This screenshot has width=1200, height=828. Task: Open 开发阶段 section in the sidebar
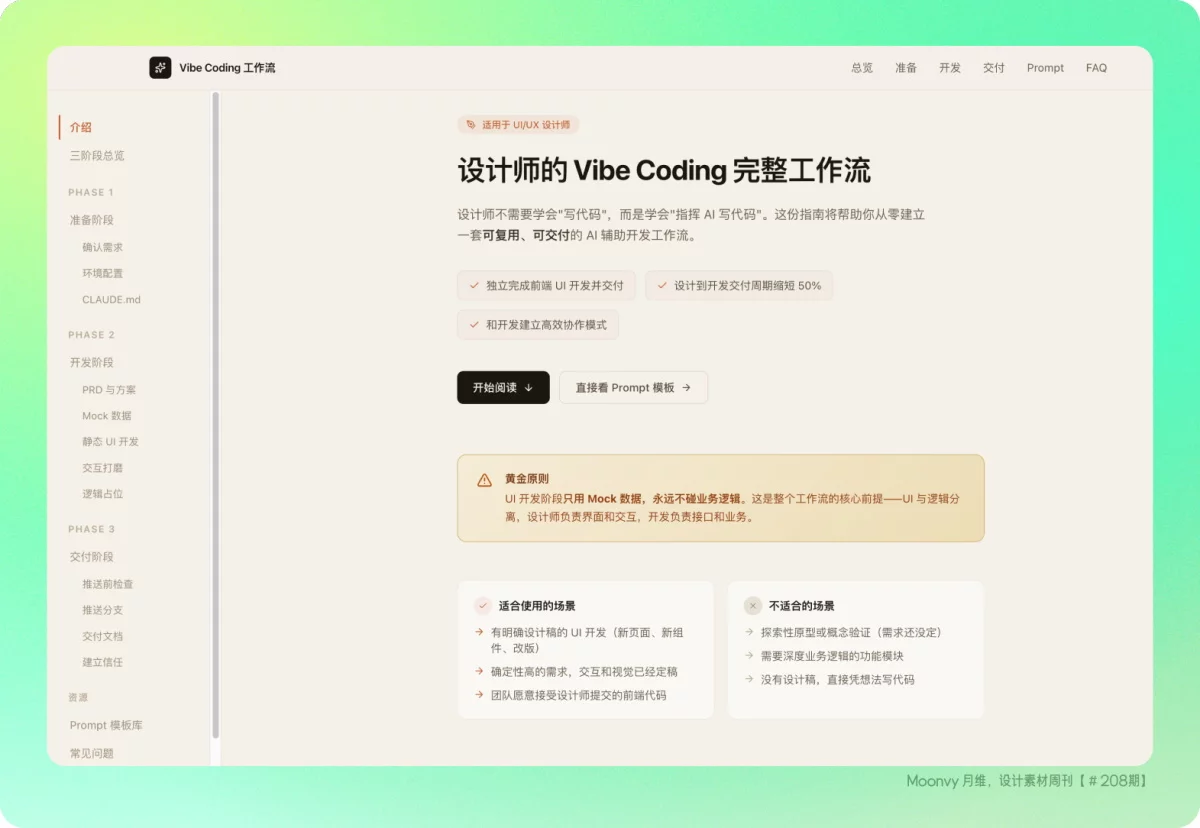point(92,362)
